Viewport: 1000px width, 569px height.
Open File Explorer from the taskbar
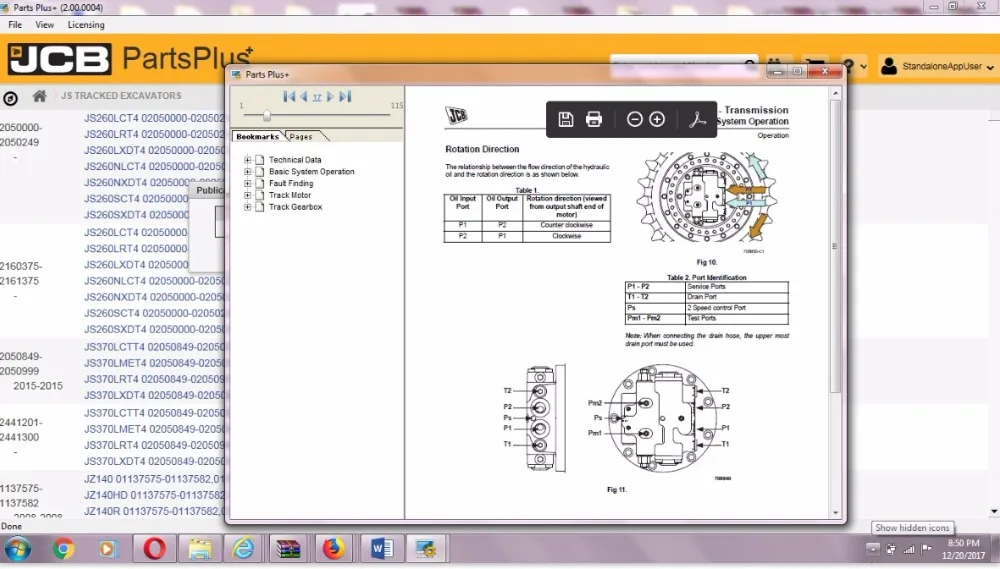point(199,549)
